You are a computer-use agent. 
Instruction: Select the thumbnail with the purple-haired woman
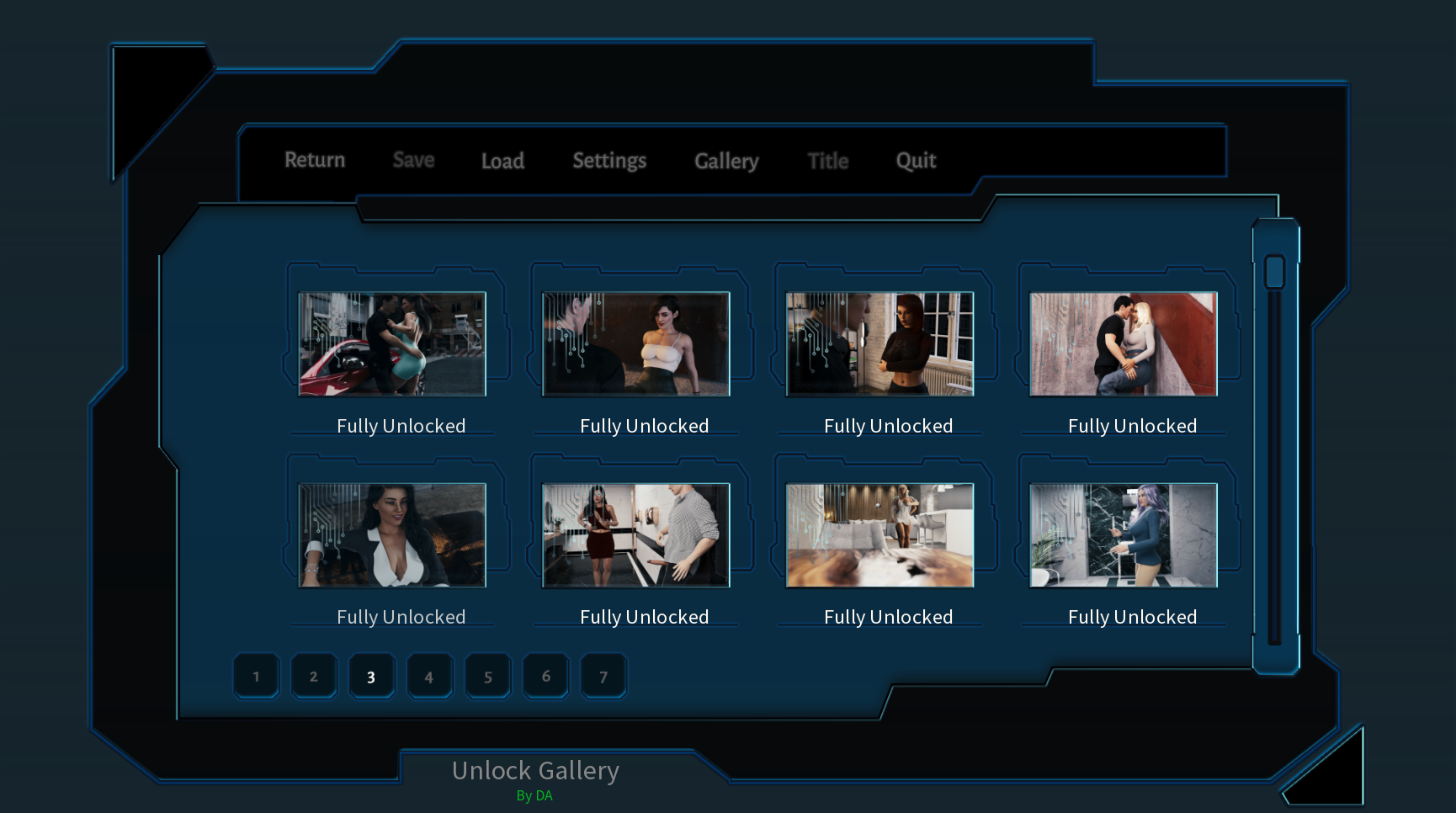pyautogui.click(x=1124, y=534)
